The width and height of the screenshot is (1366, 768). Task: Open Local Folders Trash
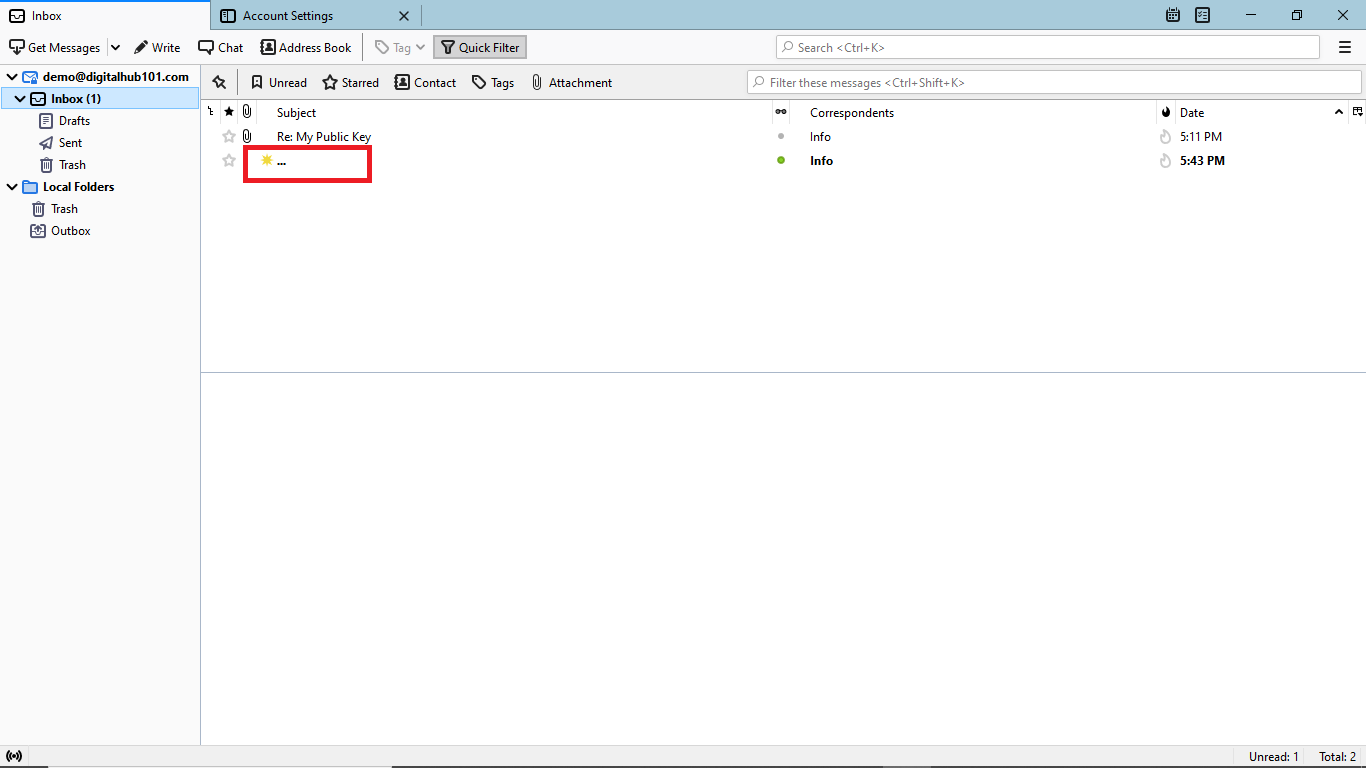coord(64,209)
